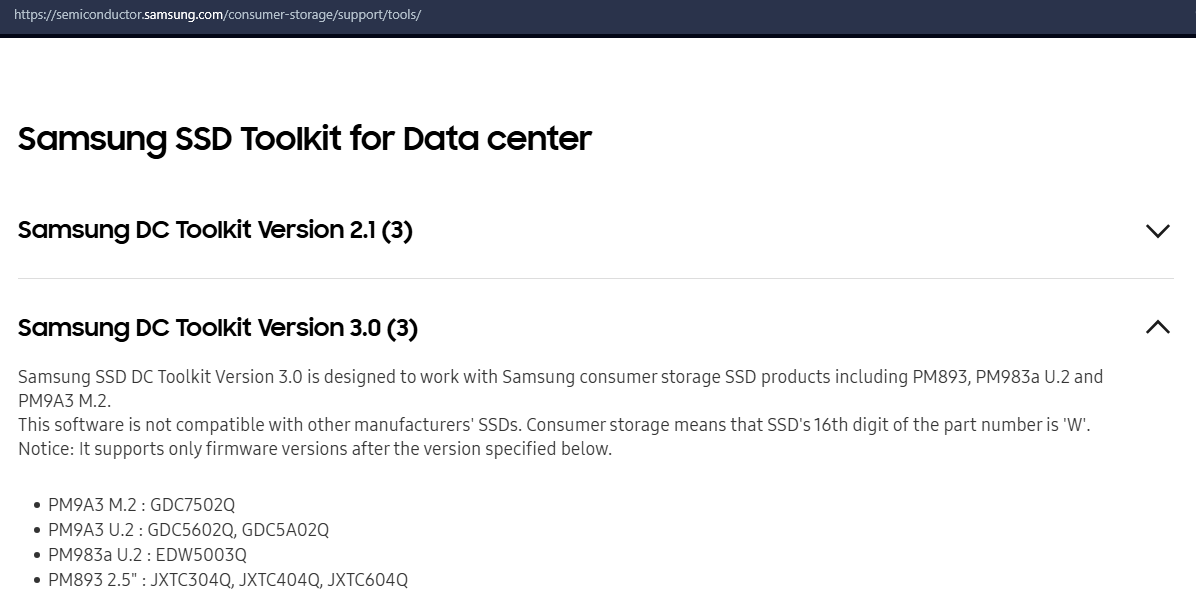Click the JXTC404Q firmware version
Screen dimensions: 1196x608
(x=279, y=580)
